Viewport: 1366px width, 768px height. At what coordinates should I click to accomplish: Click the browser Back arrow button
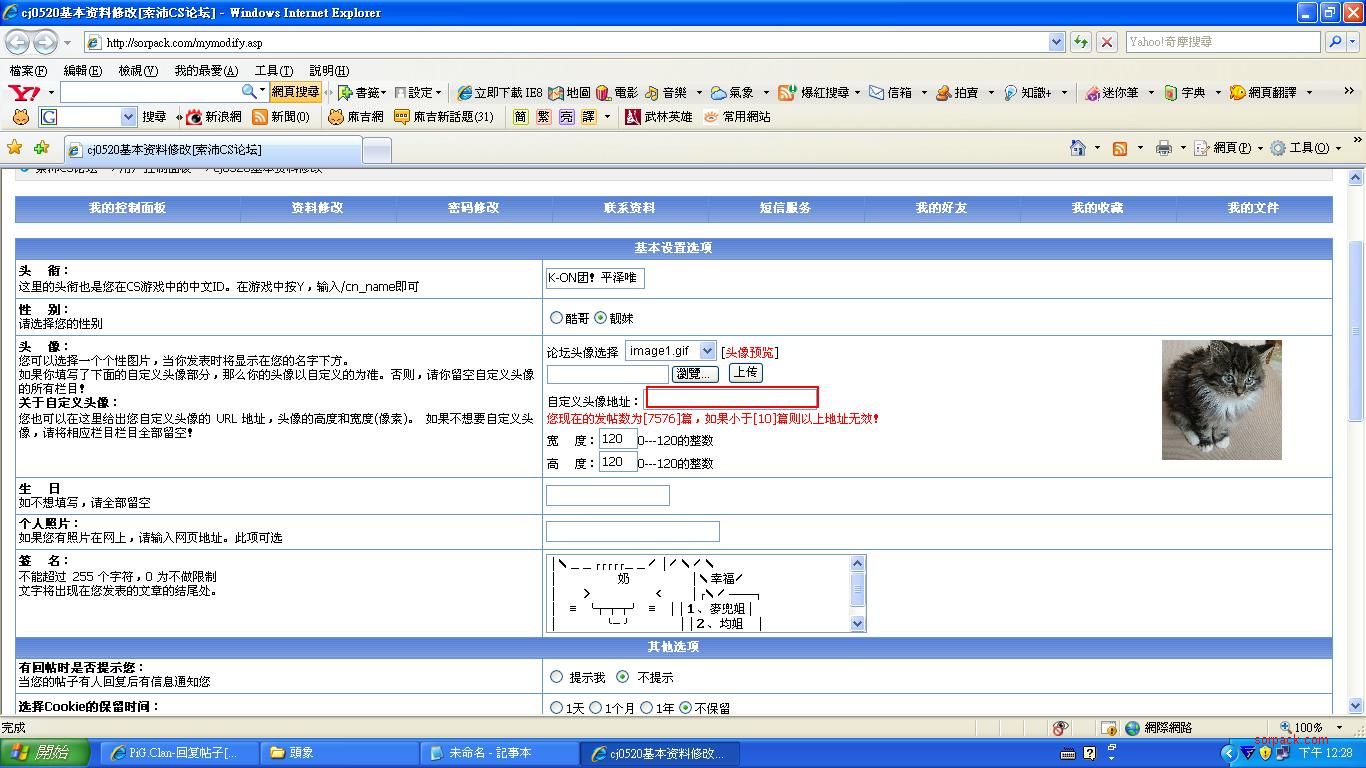click(18, 42)
